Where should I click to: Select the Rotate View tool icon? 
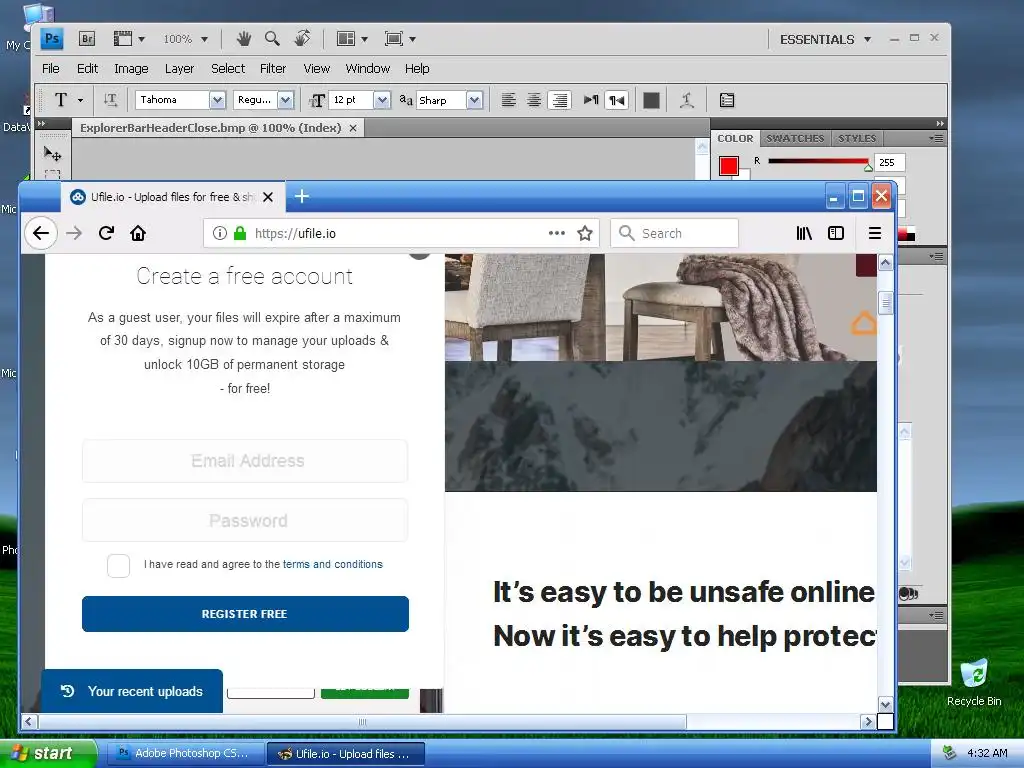click(302, 39)
